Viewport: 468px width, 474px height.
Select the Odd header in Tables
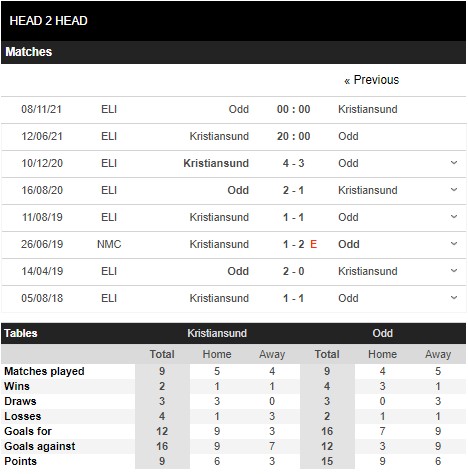coord(383,333)
